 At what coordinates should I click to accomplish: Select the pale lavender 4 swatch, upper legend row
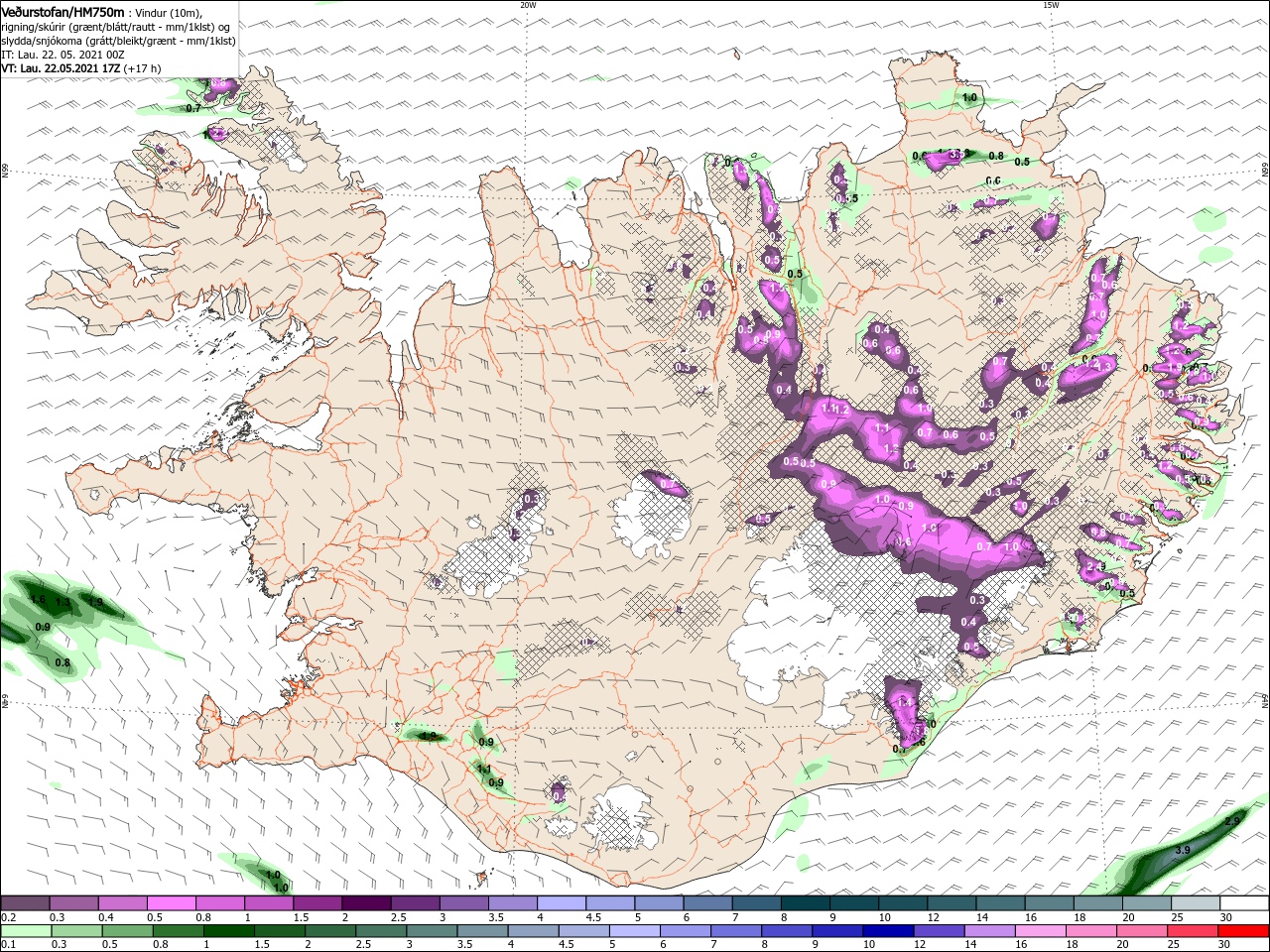[561, 903]
